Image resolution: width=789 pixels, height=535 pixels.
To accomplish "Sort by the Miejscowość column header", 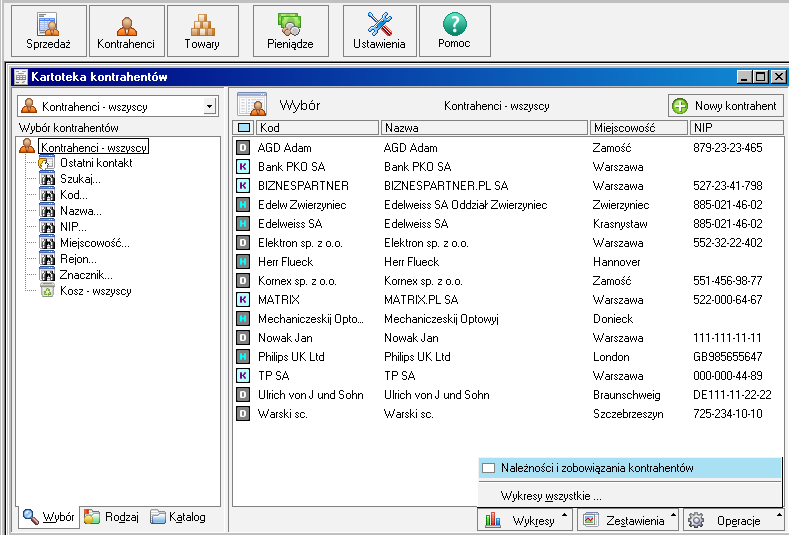I will point(639,128).
